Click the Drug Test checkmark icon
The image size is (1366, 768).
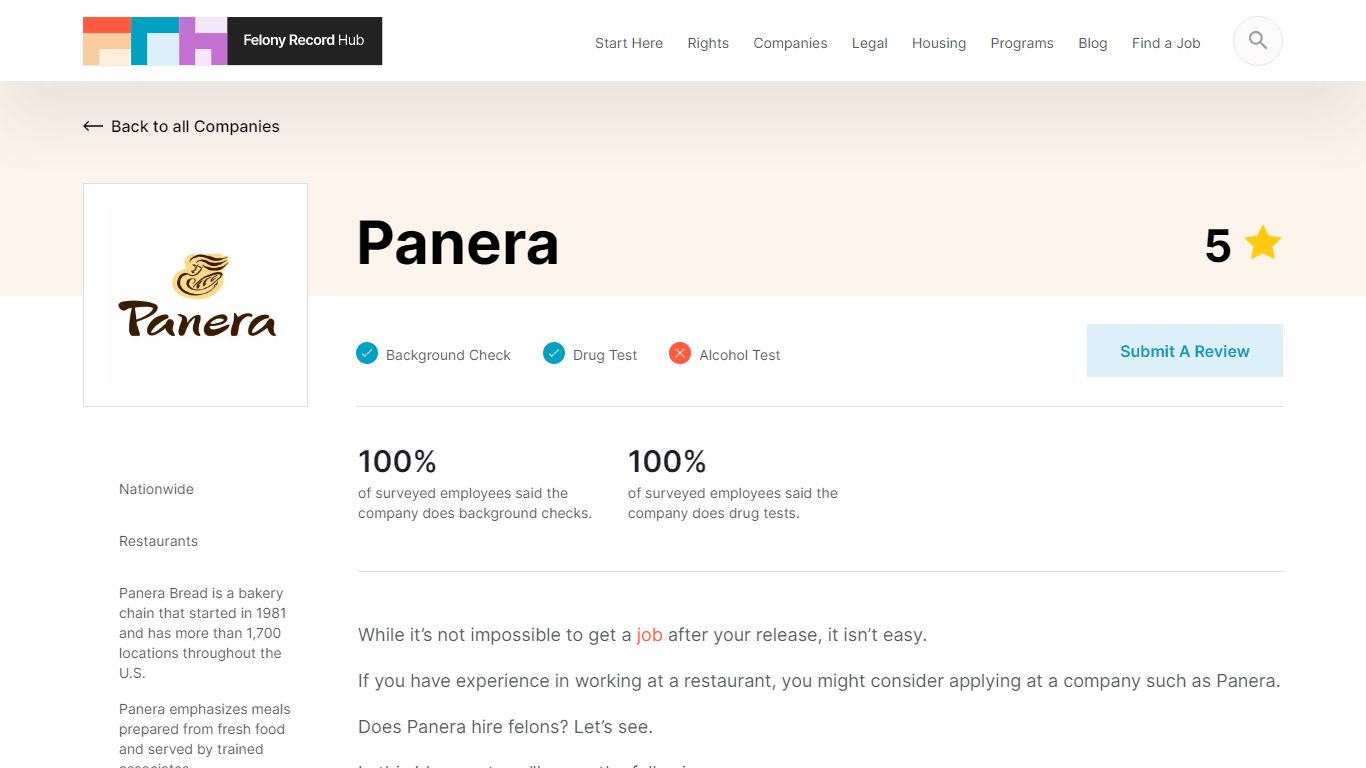[x=554, y=353]
